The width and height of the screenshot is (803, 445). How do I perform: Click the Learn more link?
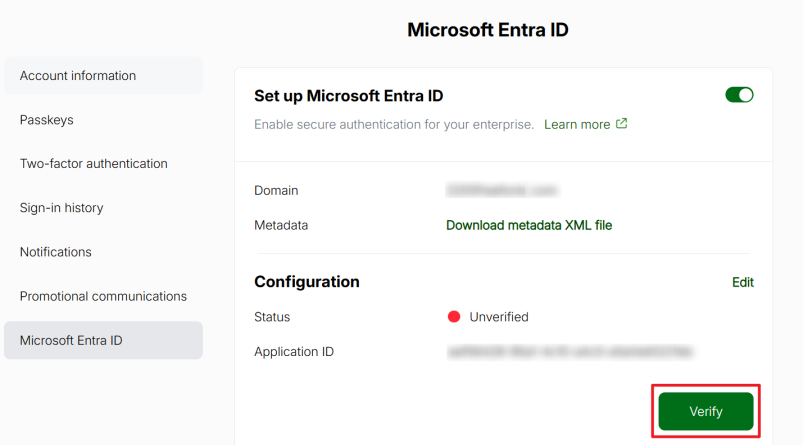pyautogui.click(x=577, y=125)
